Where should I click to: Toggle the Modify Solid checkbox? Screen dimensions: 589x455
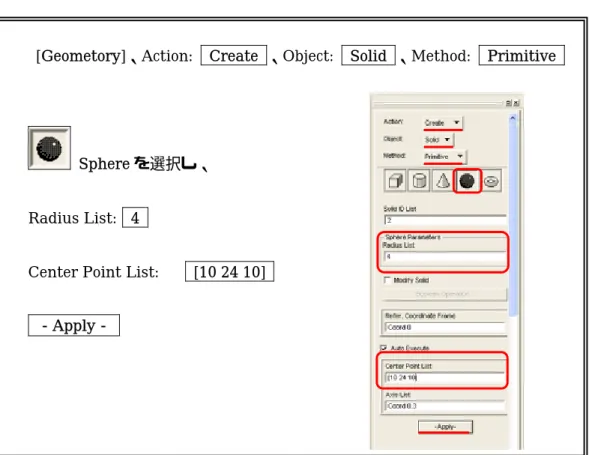[387, 280]
